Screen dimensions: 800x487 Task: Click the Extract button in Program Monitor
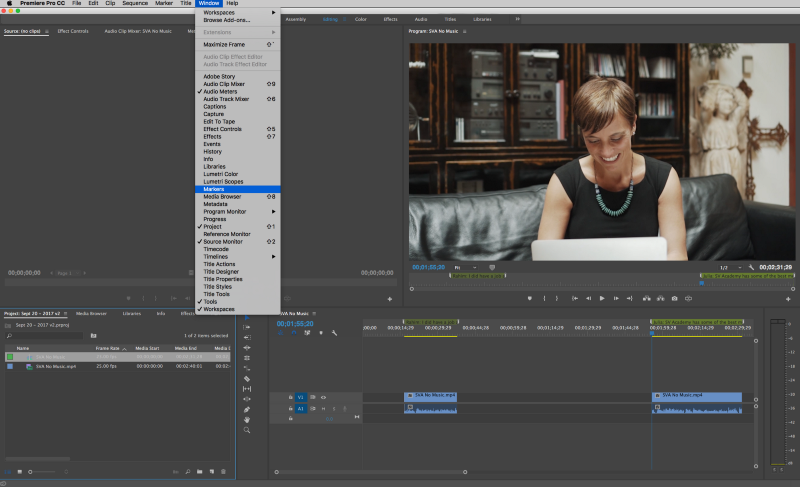(660, 298)
